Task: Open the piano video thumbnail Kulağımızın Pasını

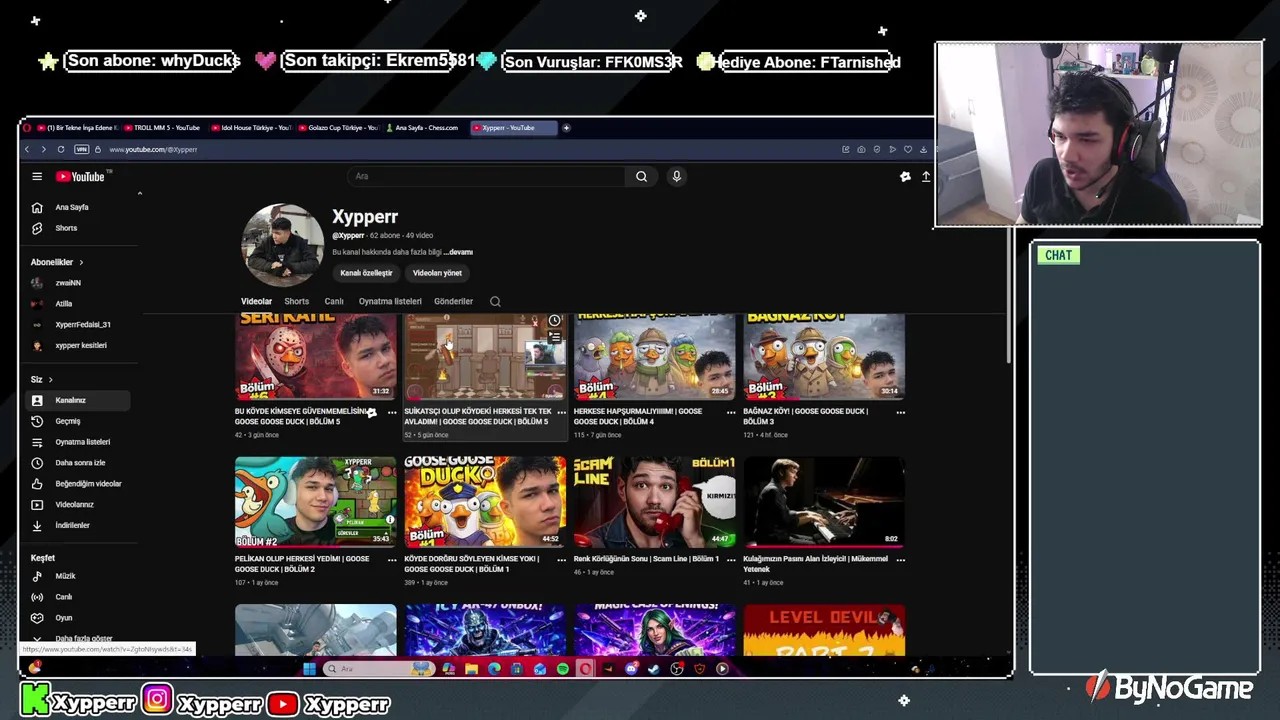Action: [x=824, y=502]
